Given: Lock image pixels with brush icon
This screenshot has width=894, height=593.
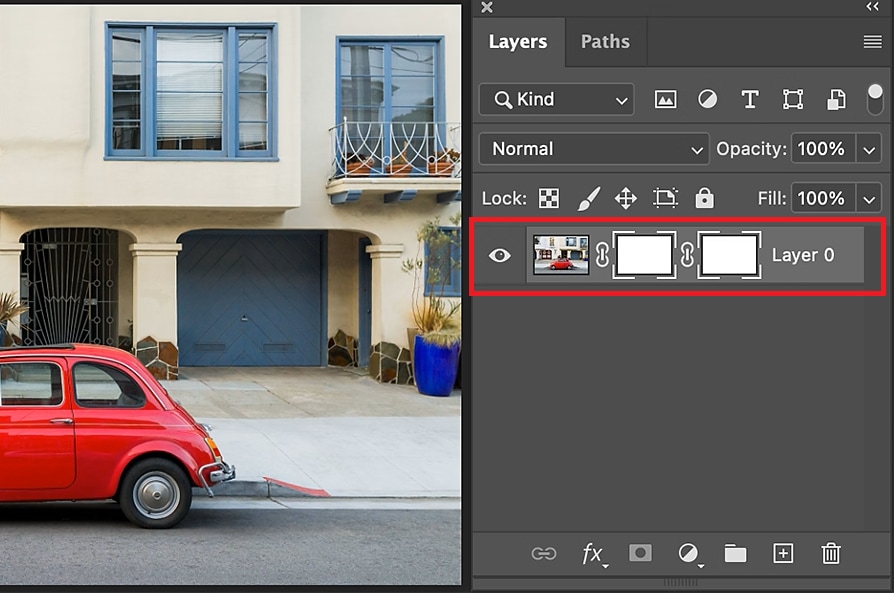Looking at the screenshot, I should click(x=588, y=198).
